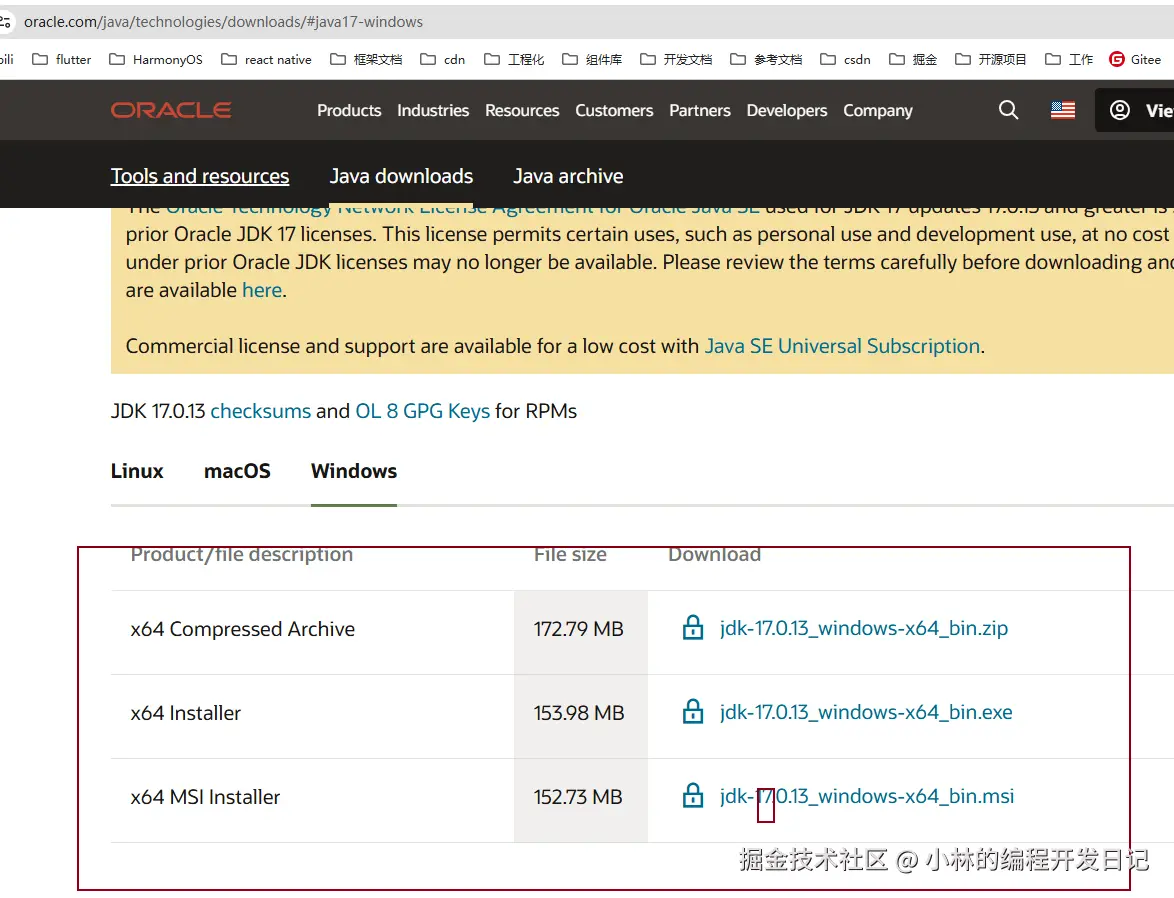Open the Customers menu
The width and height of the screenshot is (1174, 898).
[x=614, y=110]
